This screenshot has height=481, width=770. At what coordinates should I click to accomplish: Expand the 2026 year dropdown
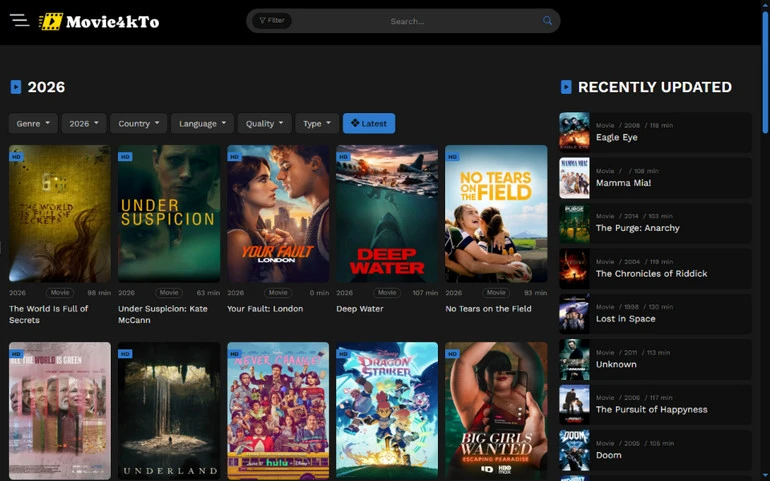coord(84,123)
